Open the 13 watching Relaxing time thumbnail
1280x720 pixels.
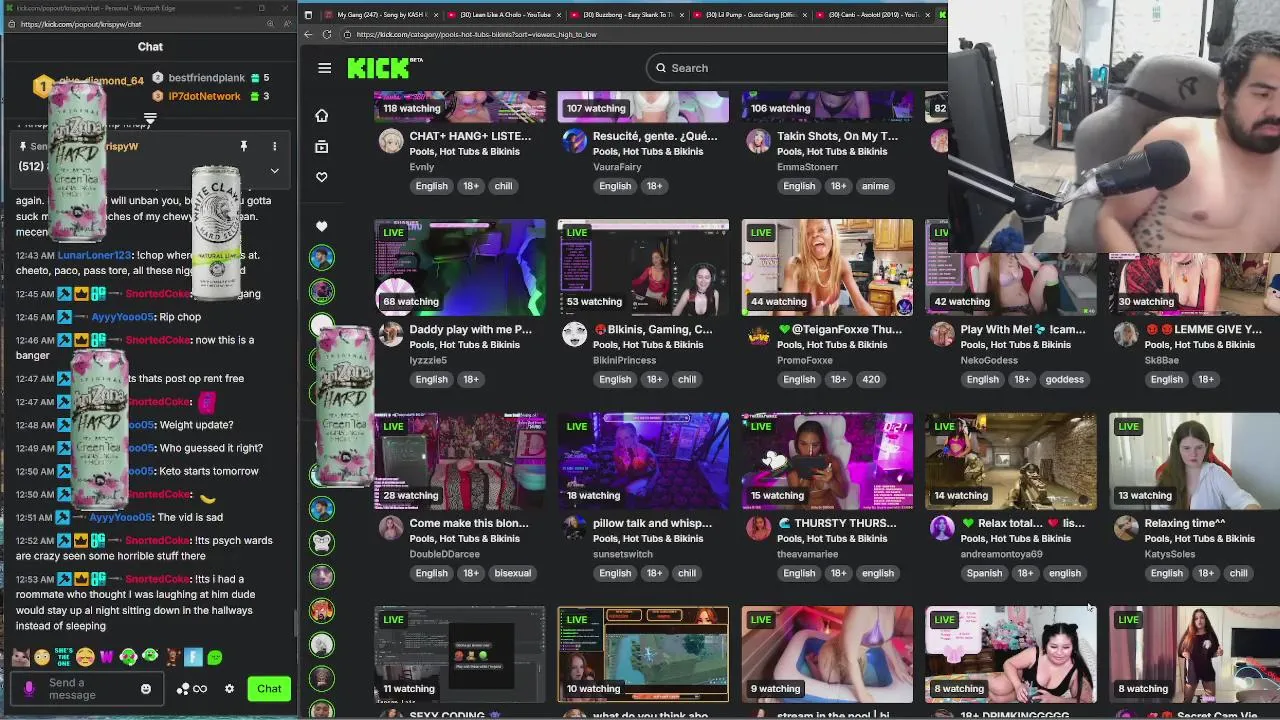[x=1194, y=461]
